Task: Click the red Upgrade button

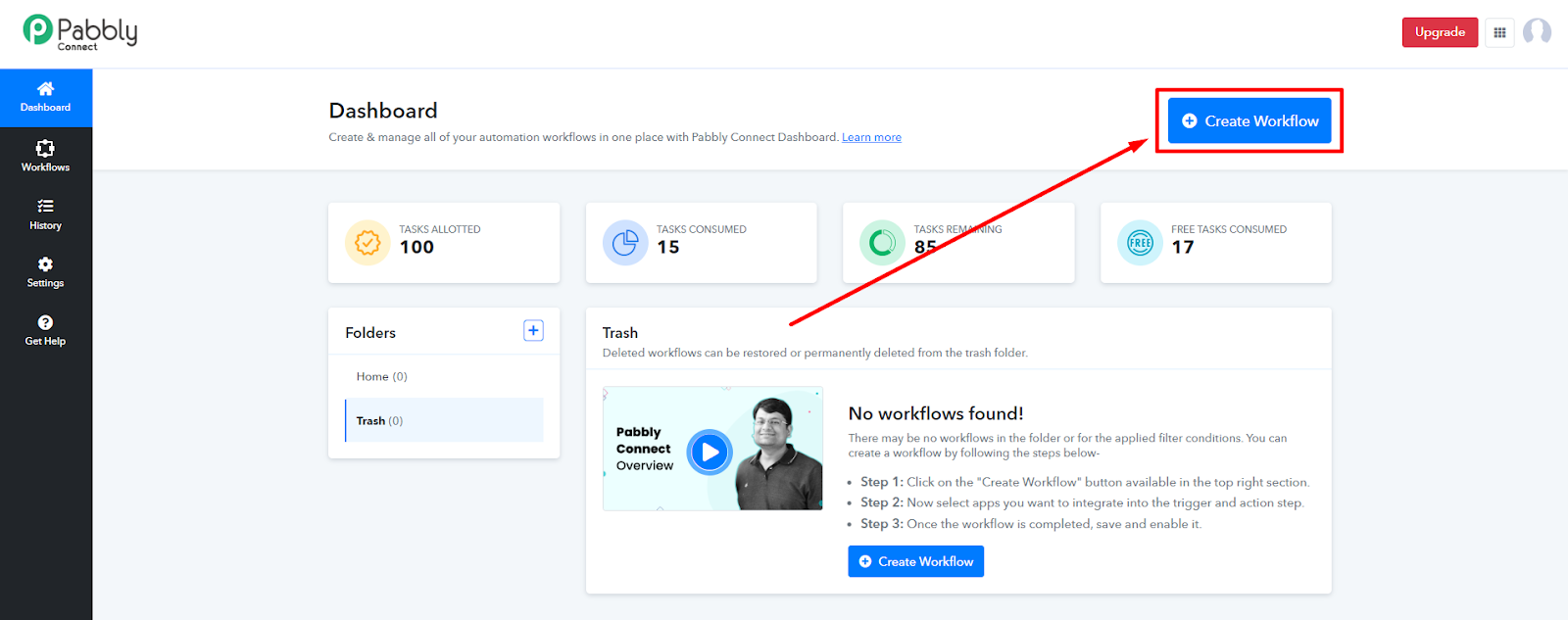Action: (1440, 32)
